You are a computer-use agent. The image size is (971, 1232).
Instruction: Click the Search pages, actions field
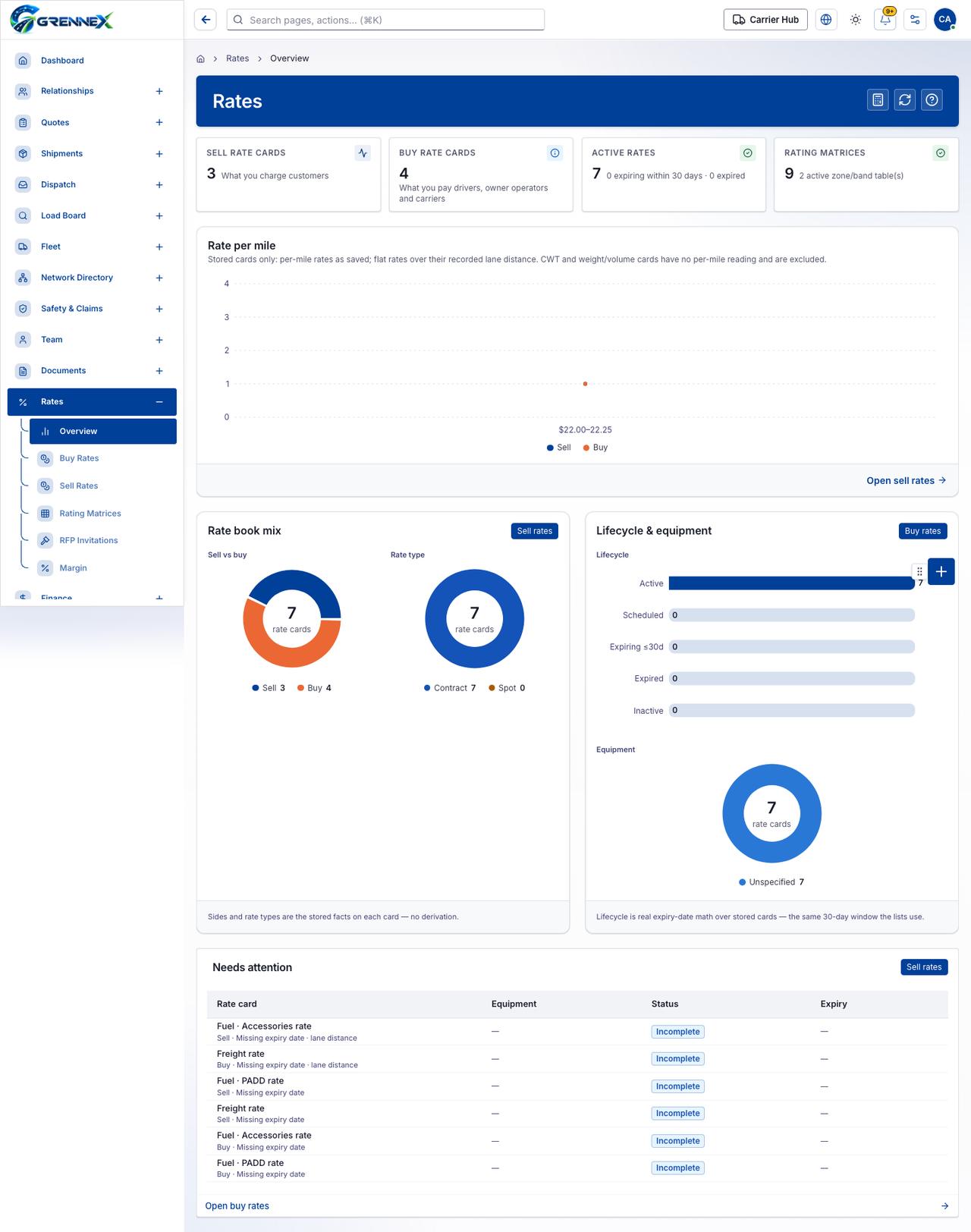point(385,20)
